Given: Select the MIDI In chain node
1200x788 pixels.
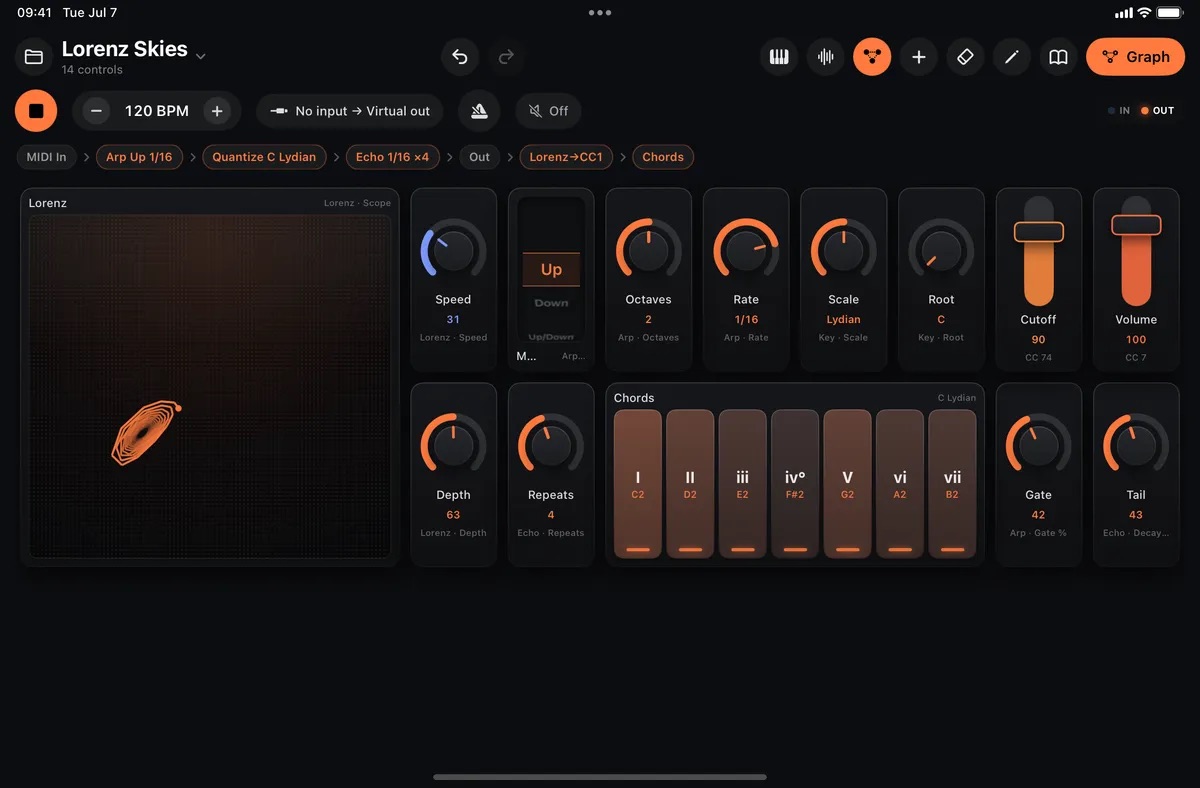Looking at the screenshot, I should [x=47, y=157].
